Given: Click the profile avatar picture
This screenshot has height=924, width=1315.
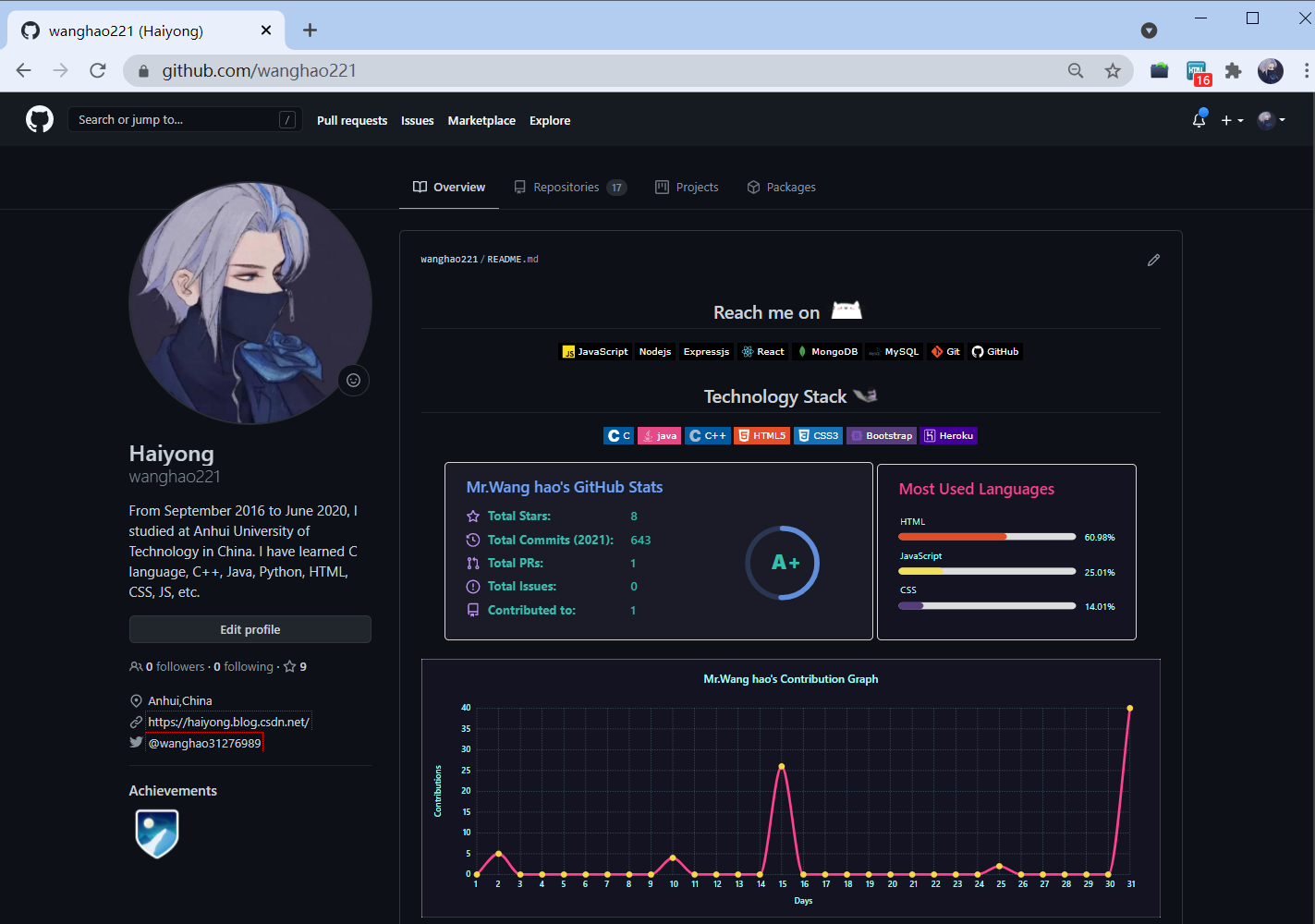Looking at the screenshot, I should (250, 303).
